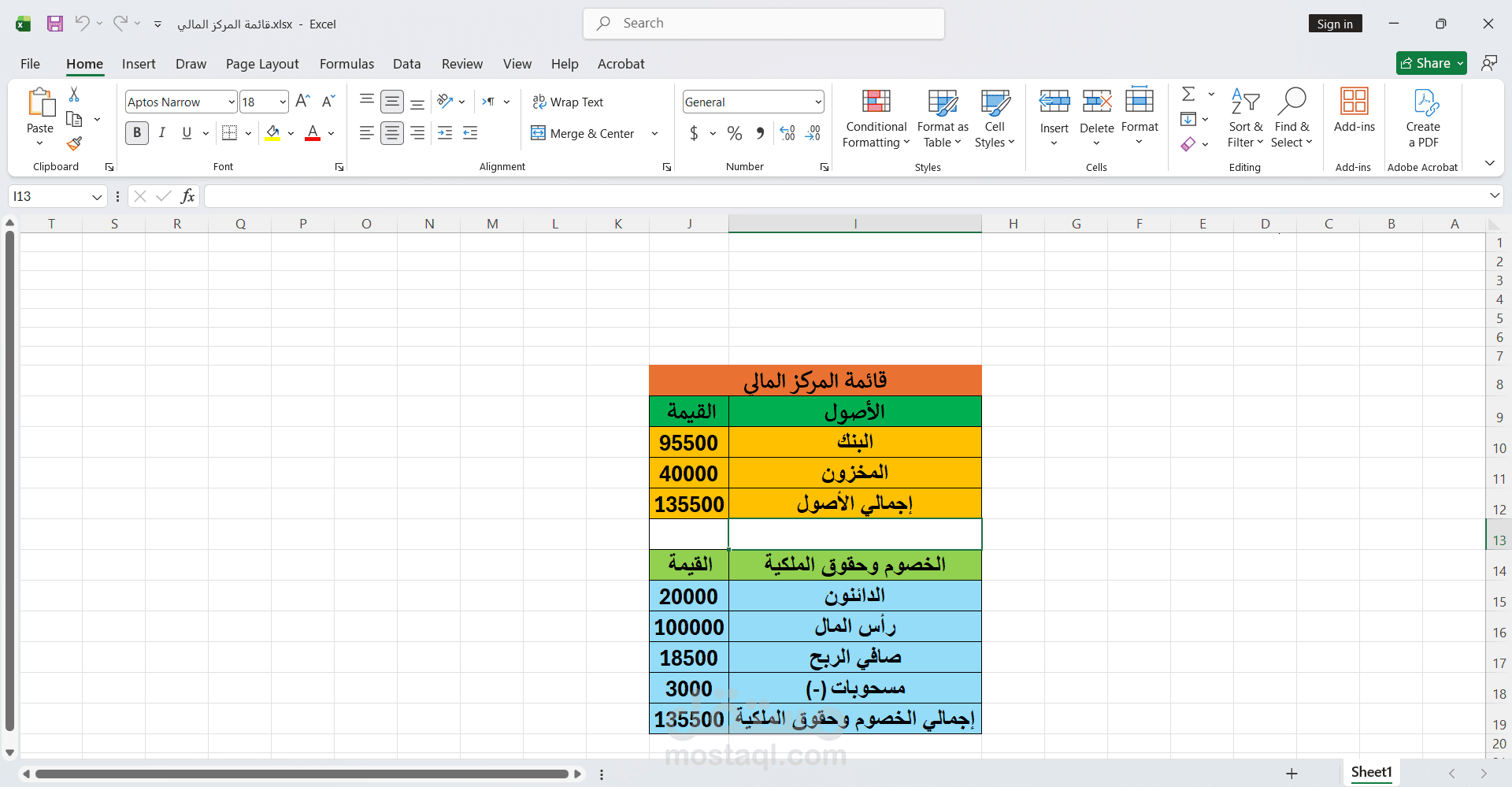
Task: Click the Paste button
Action: click(x=40, y=110)
